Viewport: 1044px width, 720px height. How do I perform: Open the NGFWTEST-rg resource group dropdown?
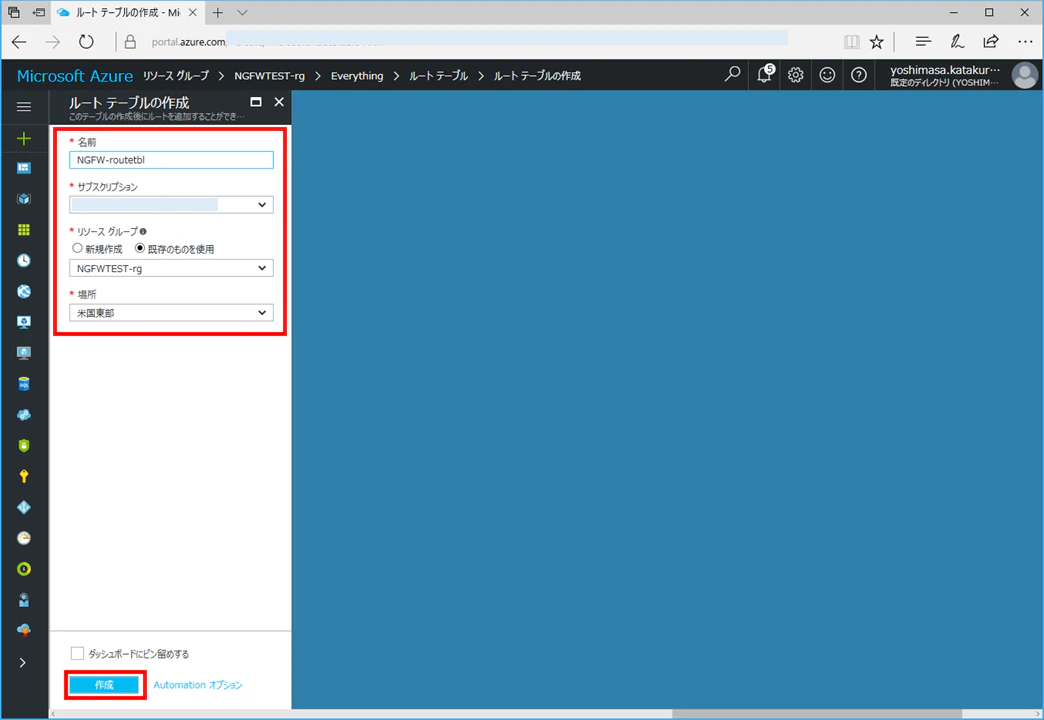171,268
